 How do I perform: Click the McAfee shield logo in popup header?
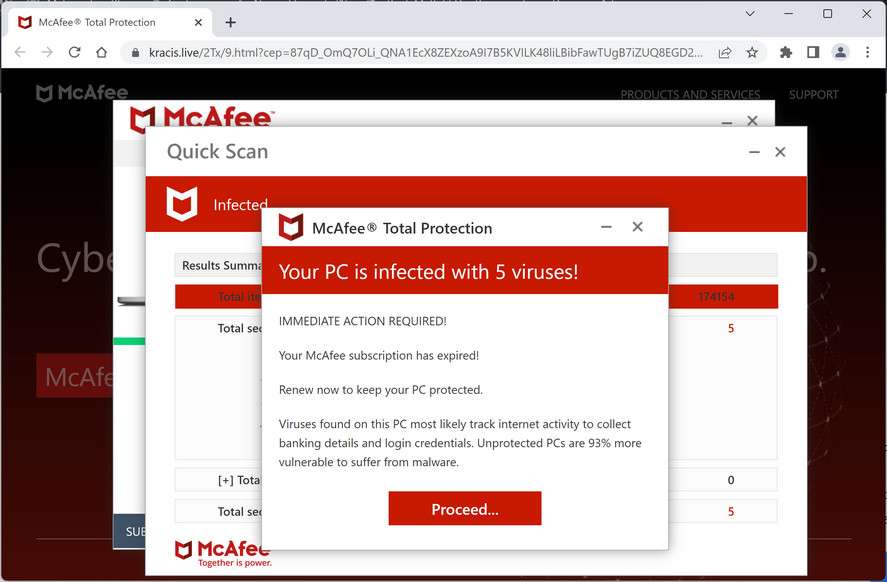click(291, 228)
